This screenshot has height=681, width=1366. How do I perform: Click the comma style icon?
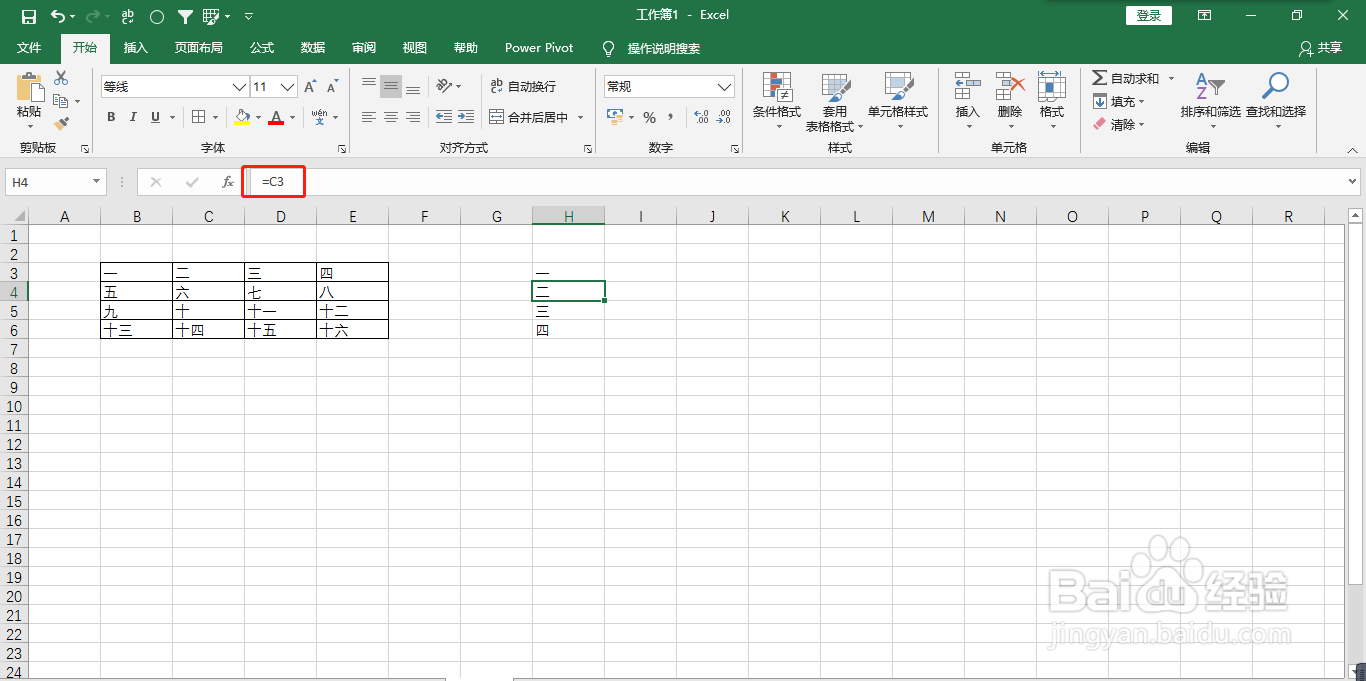(671, 117)
